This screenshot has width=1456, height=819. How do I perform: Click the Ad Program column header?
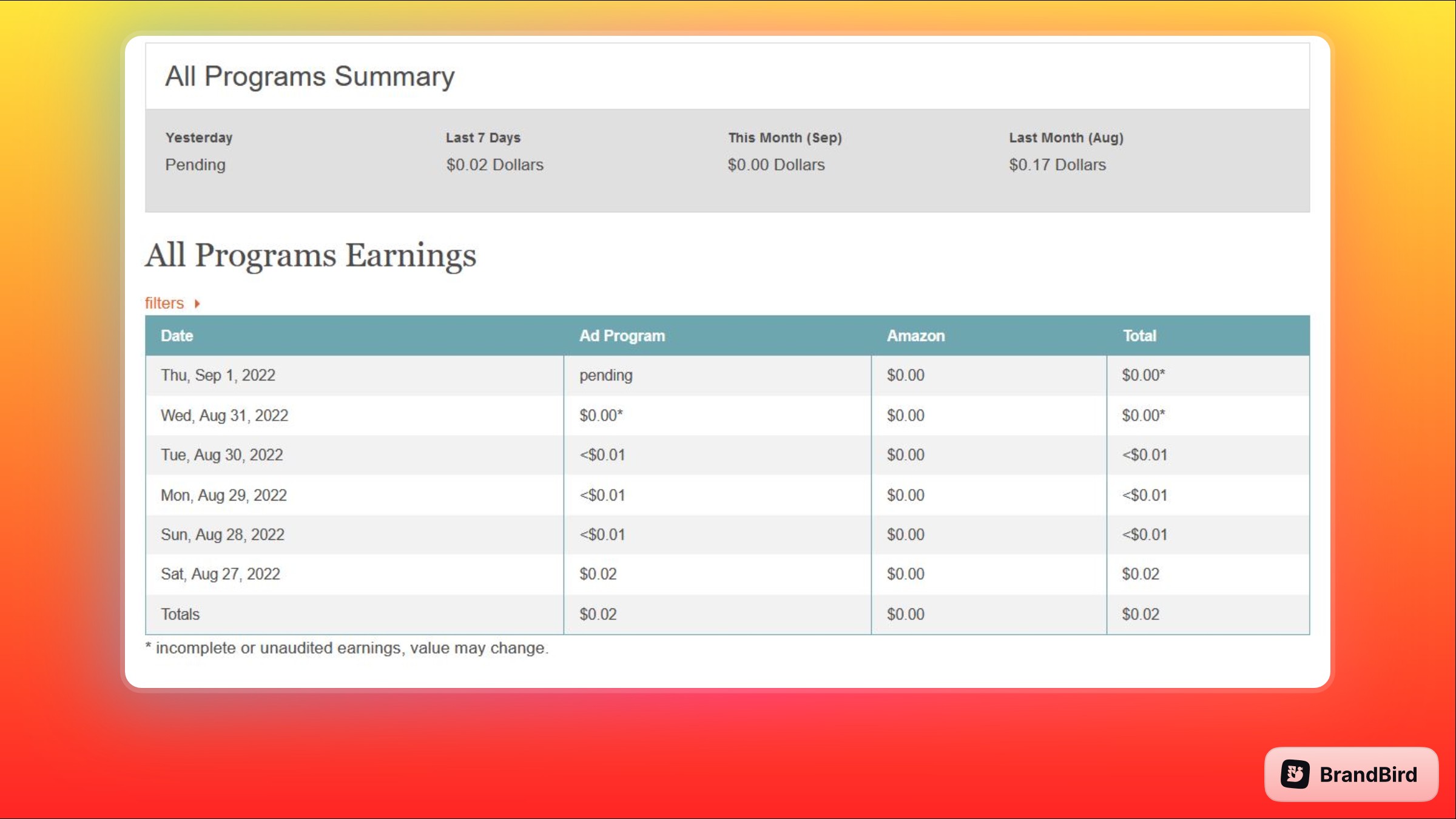tap(622, 335)
